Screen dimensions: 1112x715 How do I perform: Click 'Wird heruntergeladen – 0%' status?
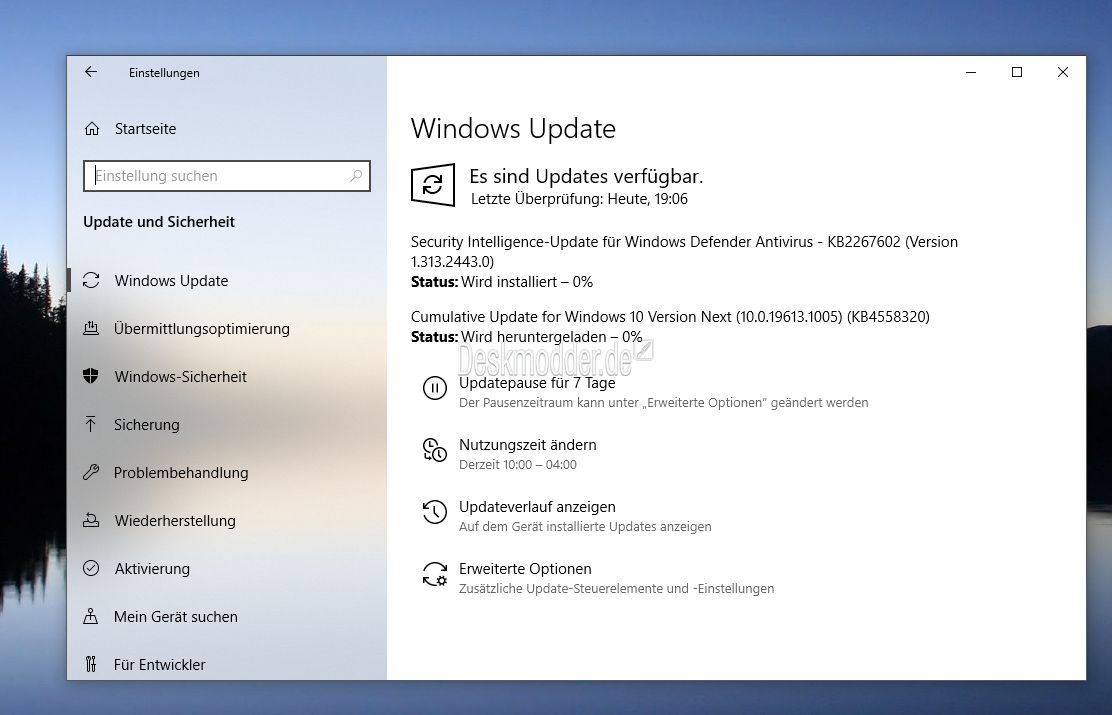(552, 336)
